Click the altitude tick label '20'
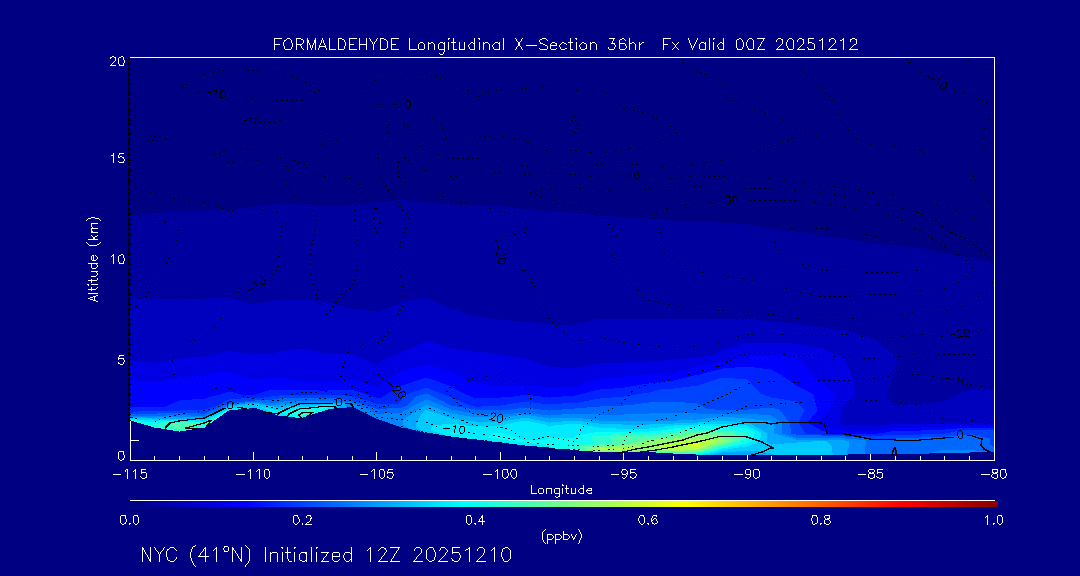 (x=116, y=61)
